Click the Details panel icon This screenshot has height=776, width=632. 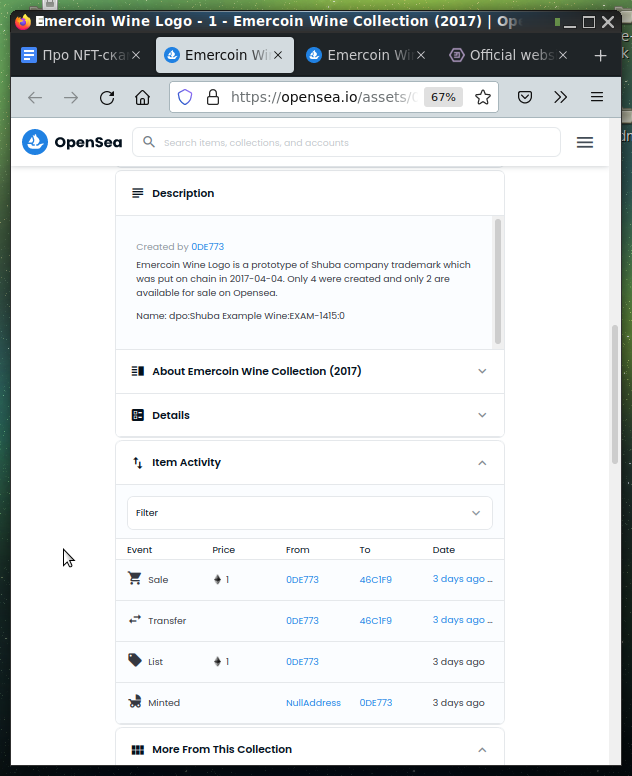coord(138,415)
